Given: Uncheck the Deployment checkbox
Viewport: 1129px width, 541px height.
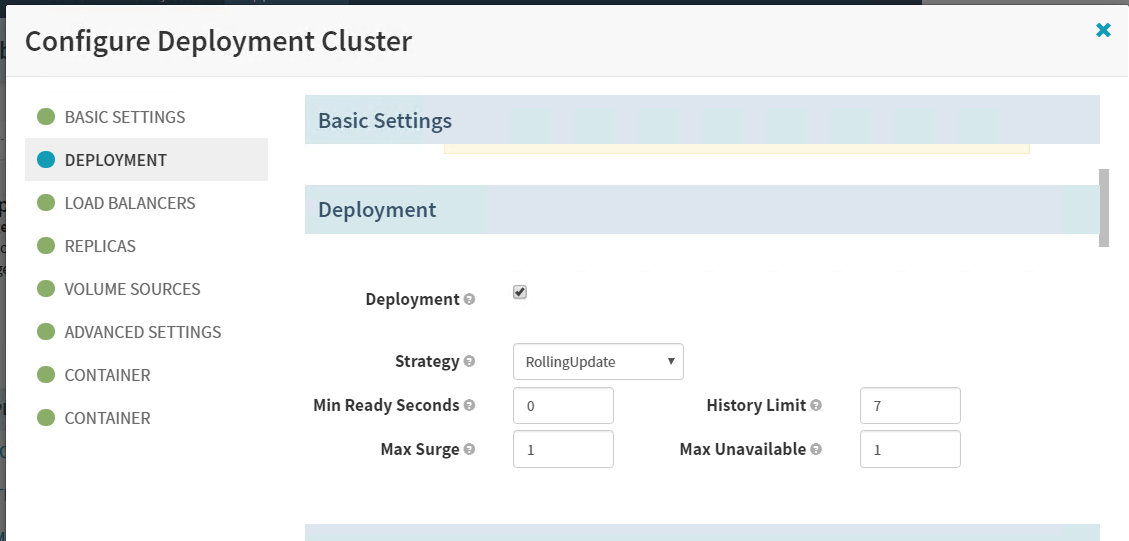Looking at the screenshot, I should pos(520,292).
